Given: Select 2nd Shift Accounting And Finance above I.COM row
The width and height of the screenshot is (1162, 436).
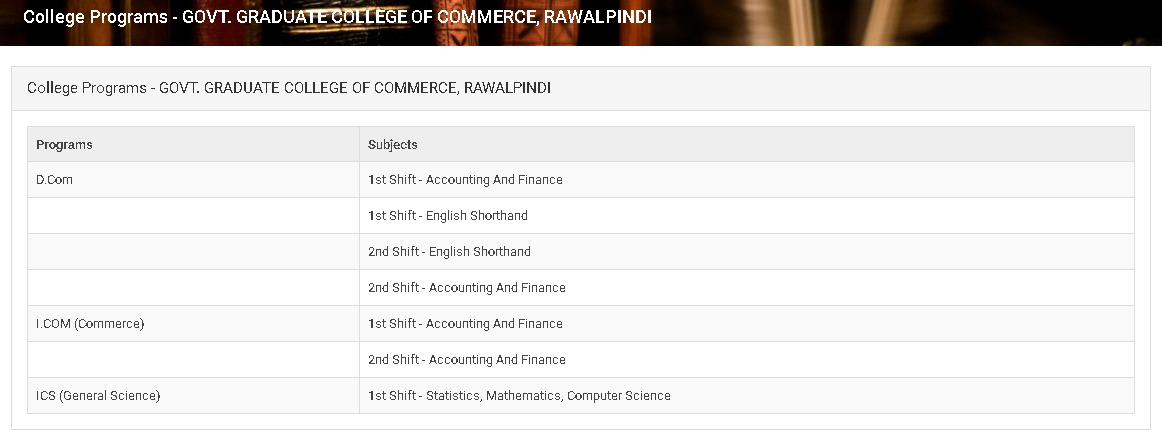Looking at the screenshot, I should [466, 288].
